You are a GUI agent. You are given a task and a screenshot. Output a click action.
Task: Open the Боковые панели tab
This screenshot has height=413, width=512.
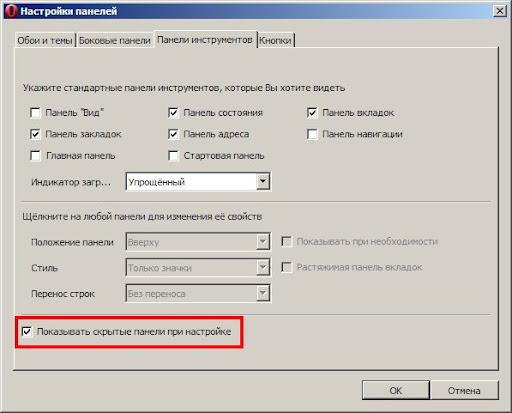(115, 40)
